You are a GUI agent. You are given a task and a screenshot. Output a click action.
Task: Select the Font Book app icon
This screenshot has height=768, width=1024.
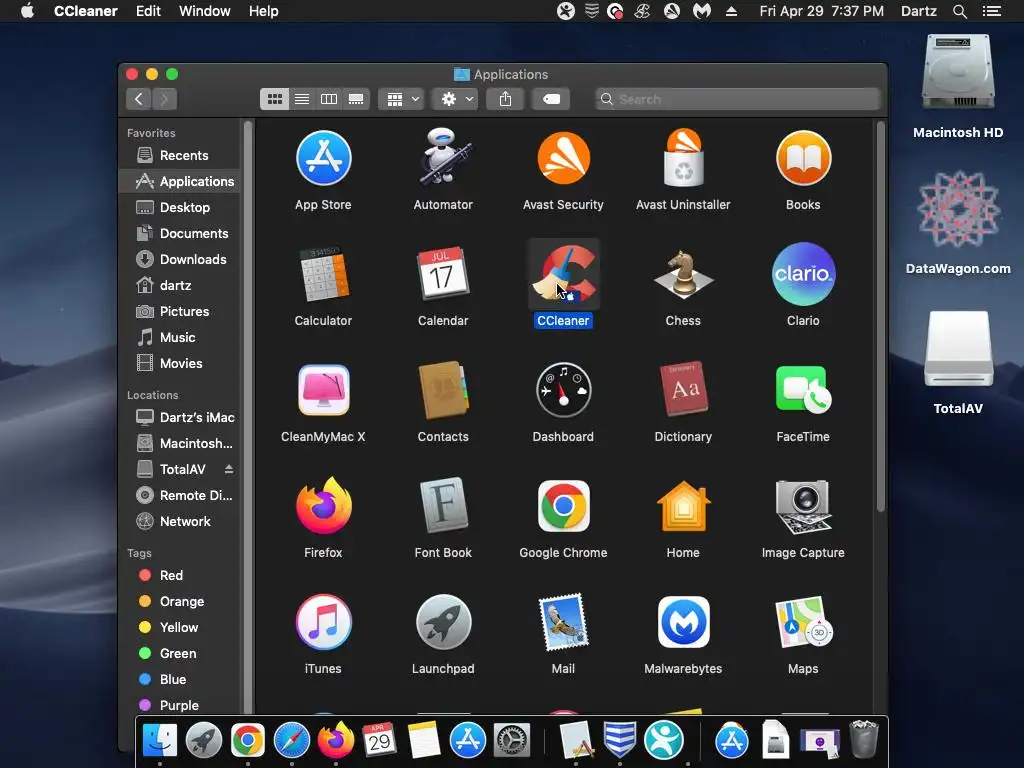443,505
